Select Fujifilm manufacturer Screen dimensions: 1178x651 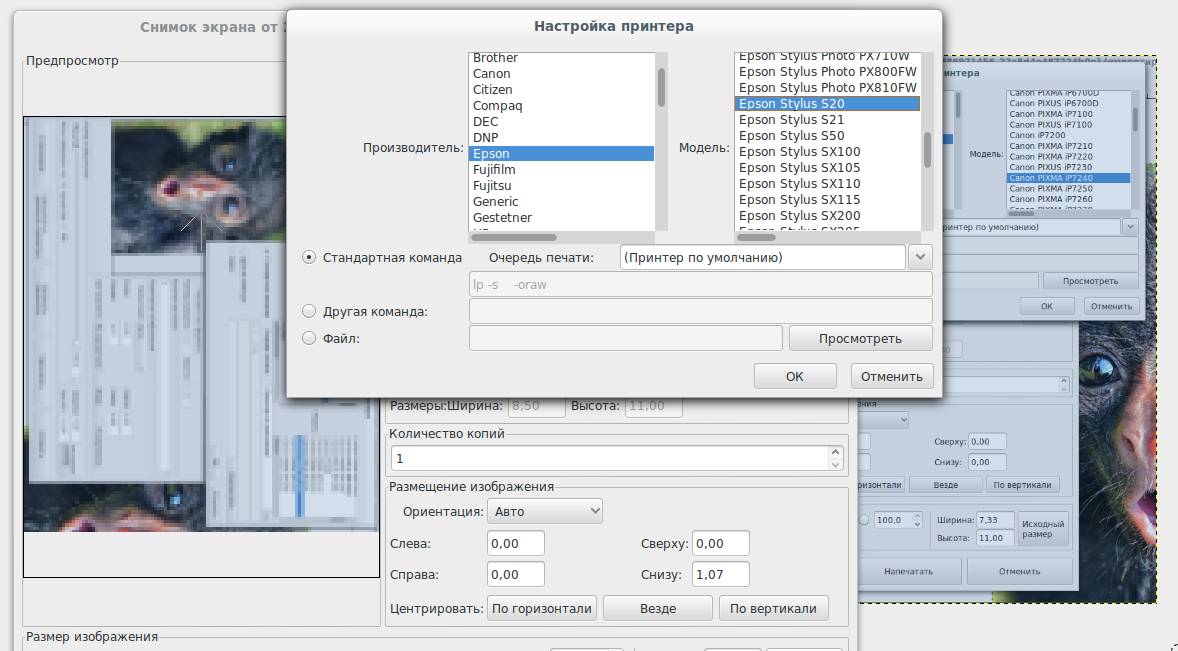point(561,170)
